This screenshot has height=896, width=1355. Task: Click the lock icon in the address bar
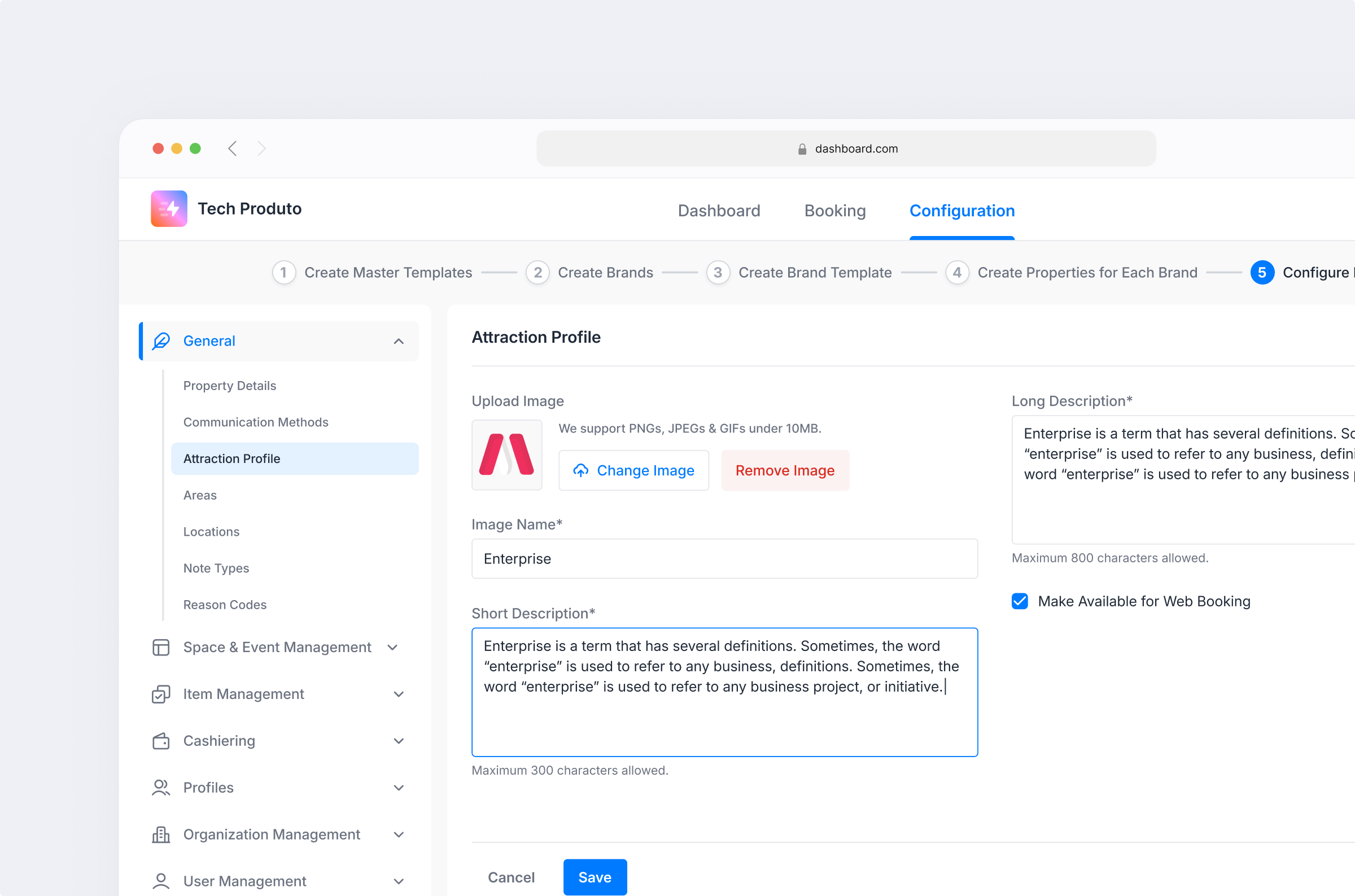pos(803,148)
